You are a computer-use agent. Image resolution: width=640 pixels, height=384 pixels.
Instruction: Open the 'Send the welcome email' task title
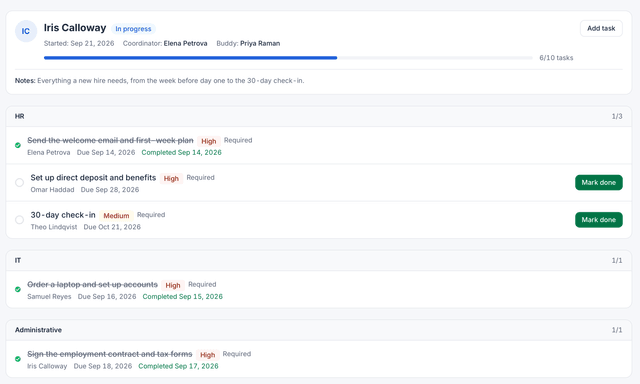[x=110, y=140]
